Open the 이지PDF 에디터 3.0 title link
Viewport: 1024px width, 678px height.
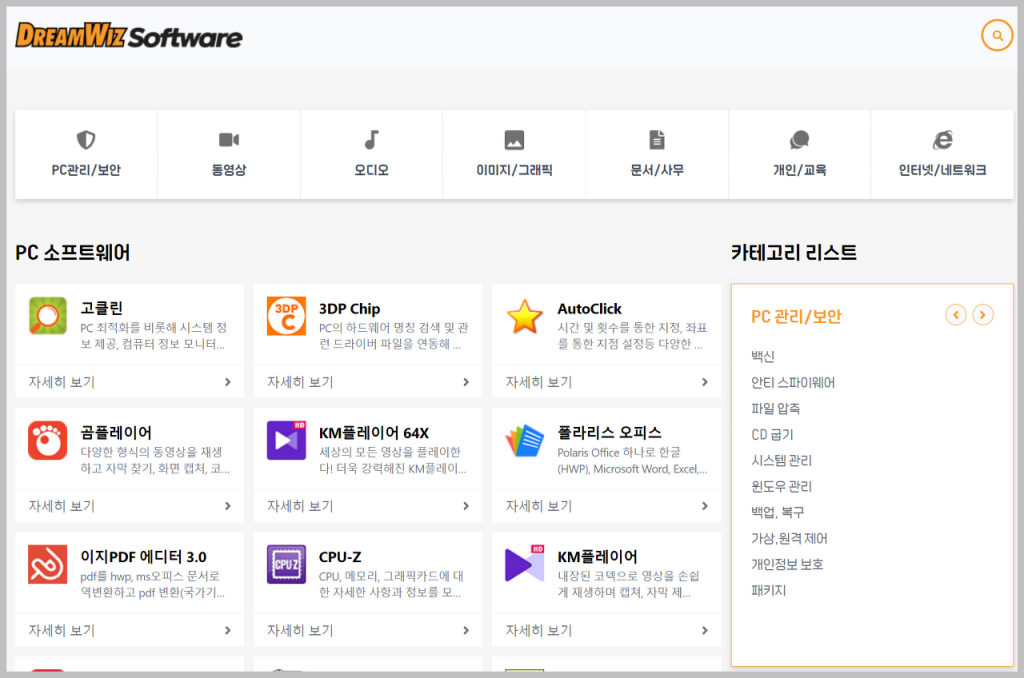[143, 557]
